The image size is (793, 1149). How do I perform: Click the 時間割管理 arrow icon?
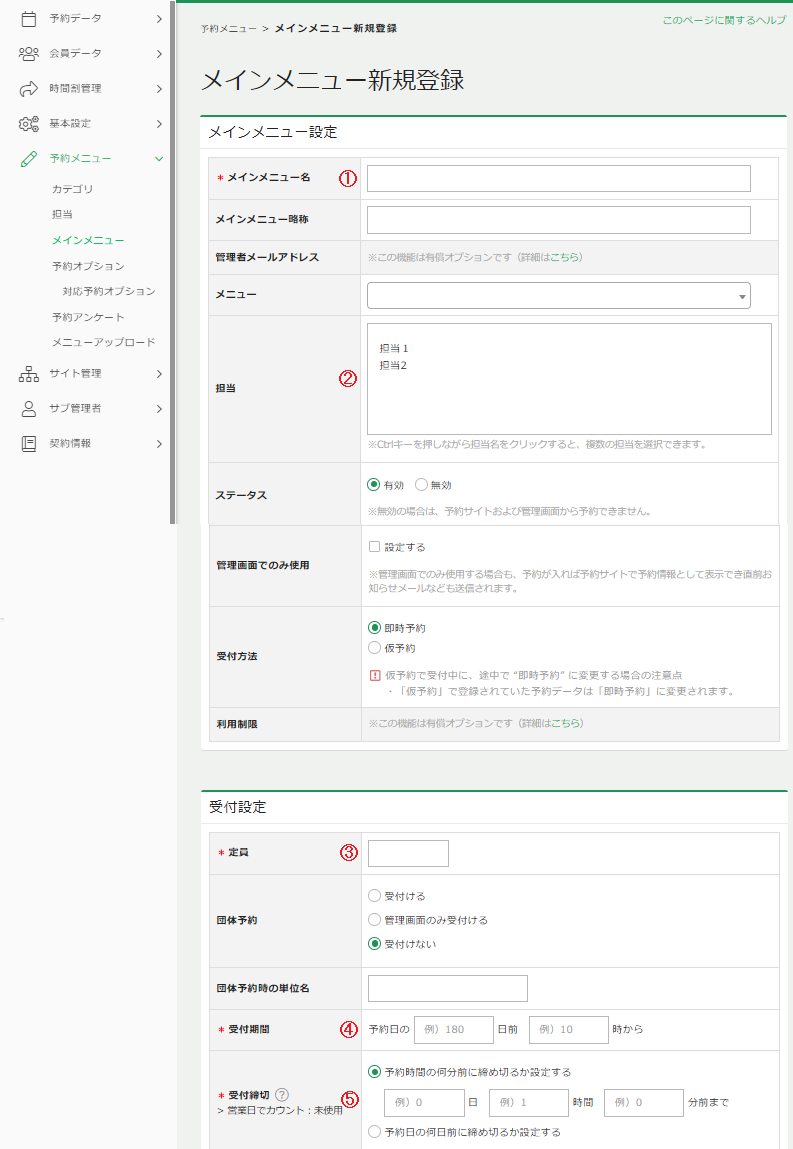click(x=29, y=89)
